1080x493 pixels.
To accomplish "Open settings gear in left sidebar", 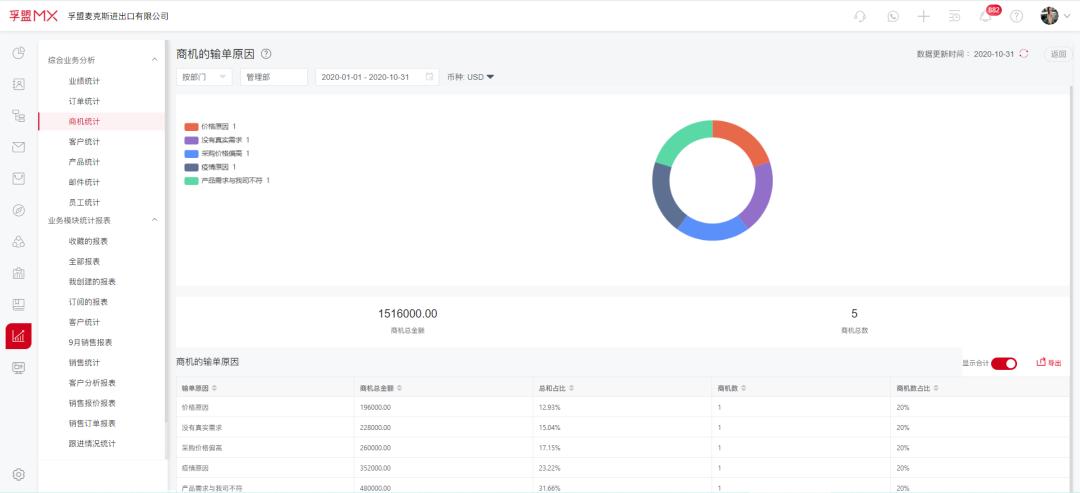I will tap(18, 474).
